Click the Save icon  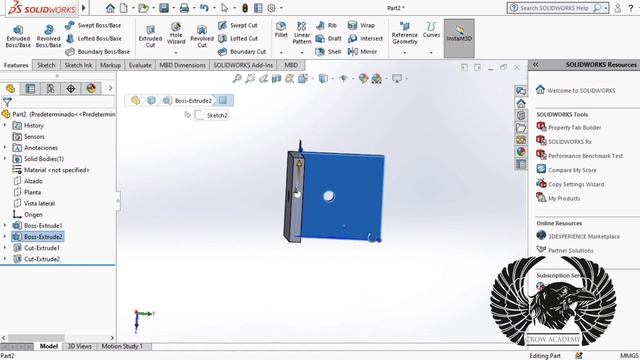tap(164, 8)
